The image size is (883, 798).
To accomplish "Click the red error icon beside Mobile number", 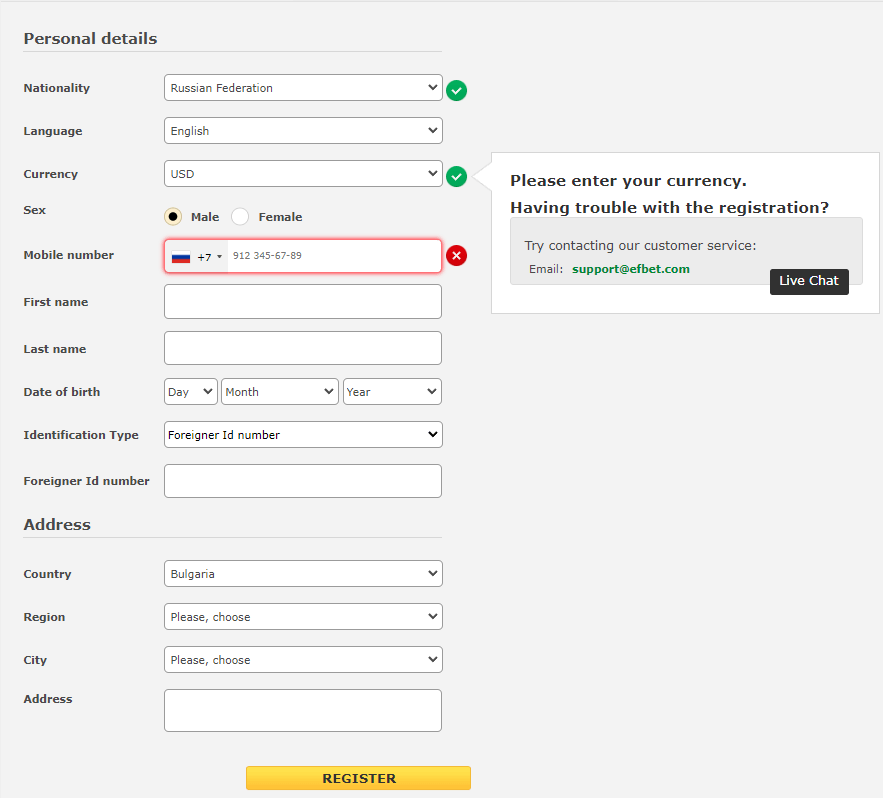I will point(456,256).
